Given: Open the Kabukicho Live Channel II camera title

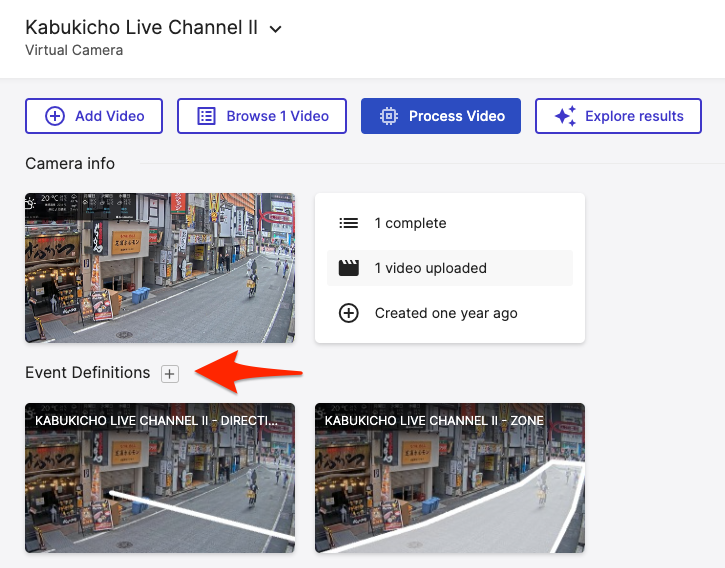Looking at the screenshot, I should click(141, 28).
